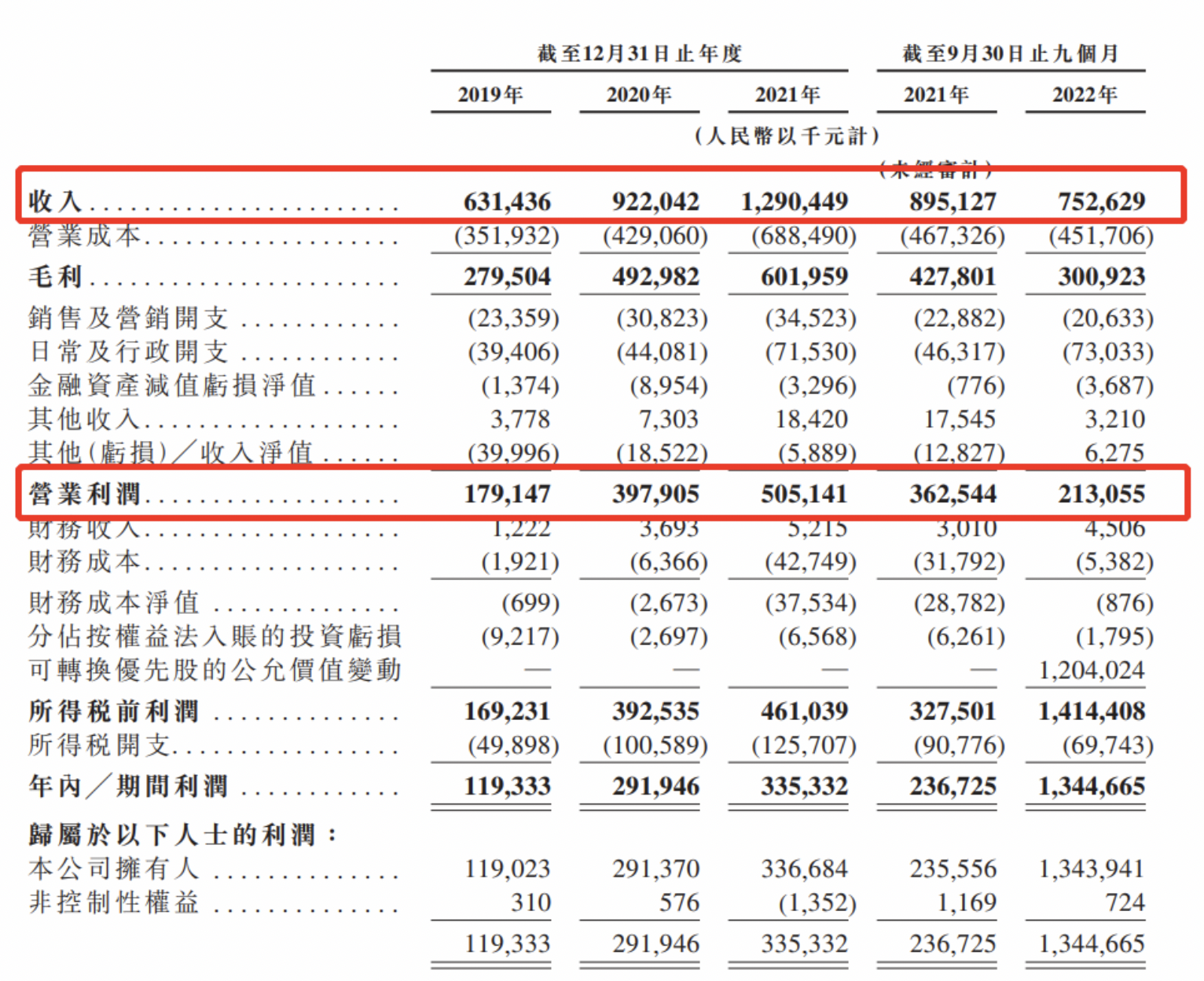1204x981 pixels.
Task: Select operating profit value 179,147
Action: pos(507,494)
